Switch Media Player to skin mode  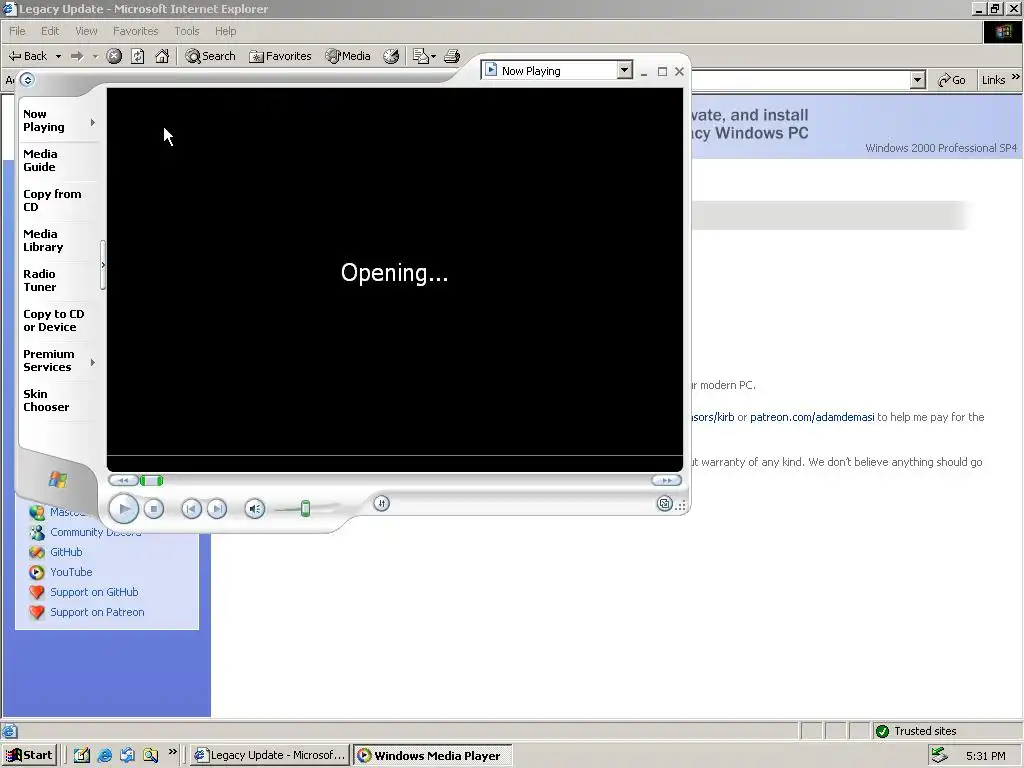[664, 504]
